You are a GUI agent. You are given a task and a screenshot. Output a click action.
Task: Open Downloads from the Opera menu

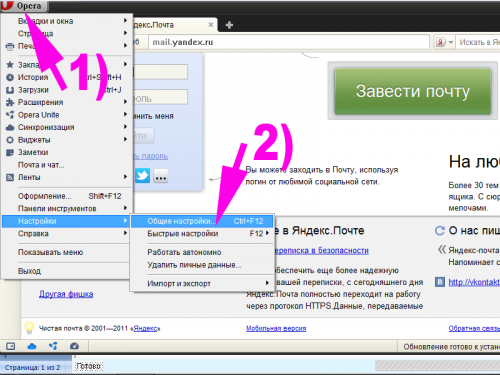click(67, 90)
